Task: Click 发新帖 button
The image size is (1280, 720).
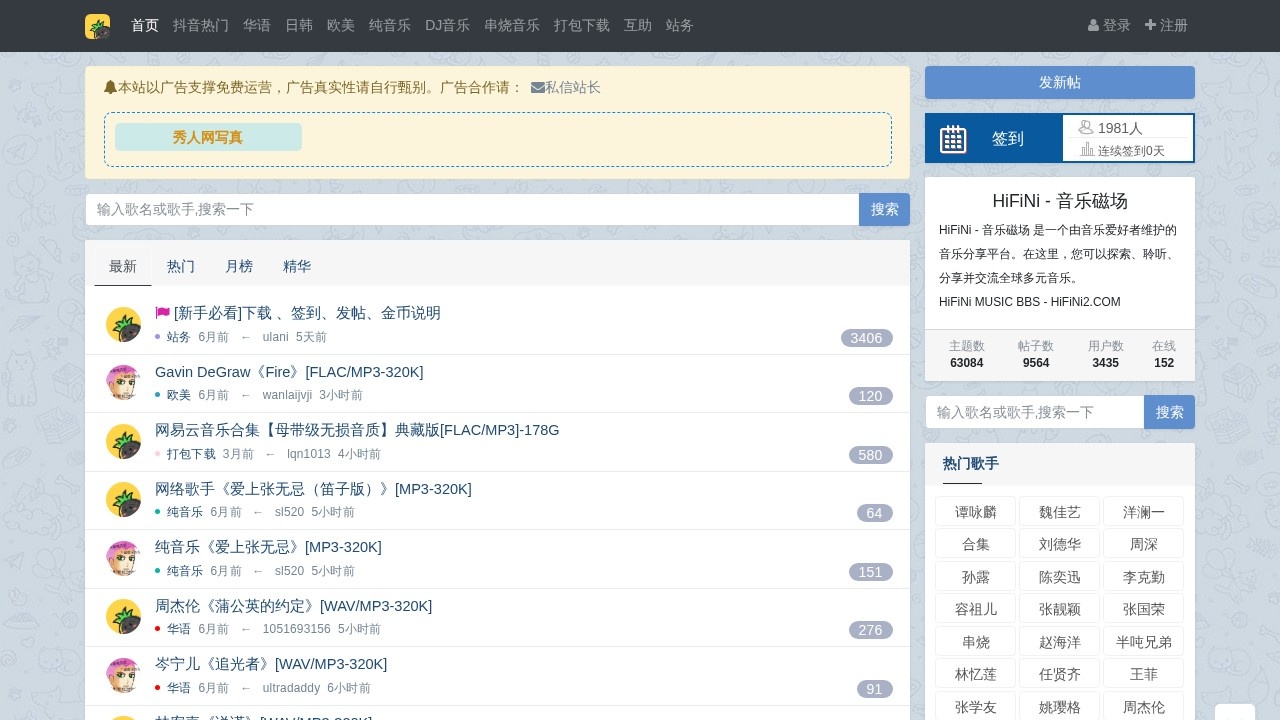Action: [1060, 82]
